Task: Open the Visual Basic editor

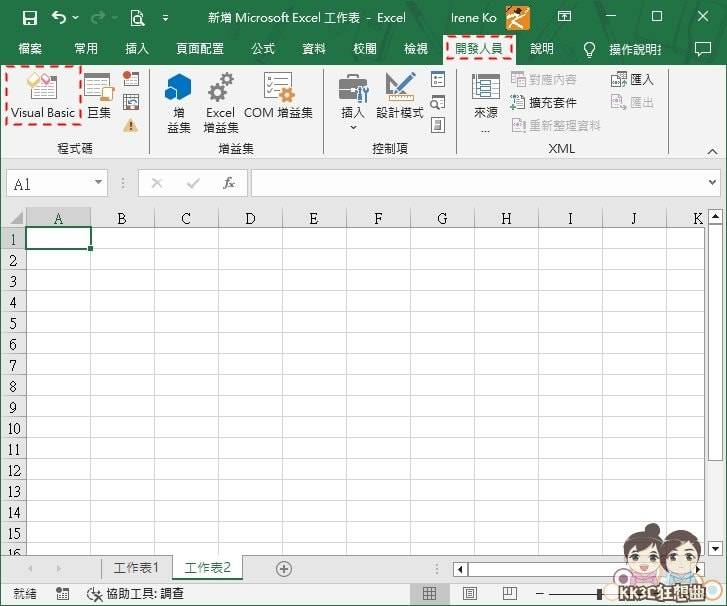Action: (43, 96)
